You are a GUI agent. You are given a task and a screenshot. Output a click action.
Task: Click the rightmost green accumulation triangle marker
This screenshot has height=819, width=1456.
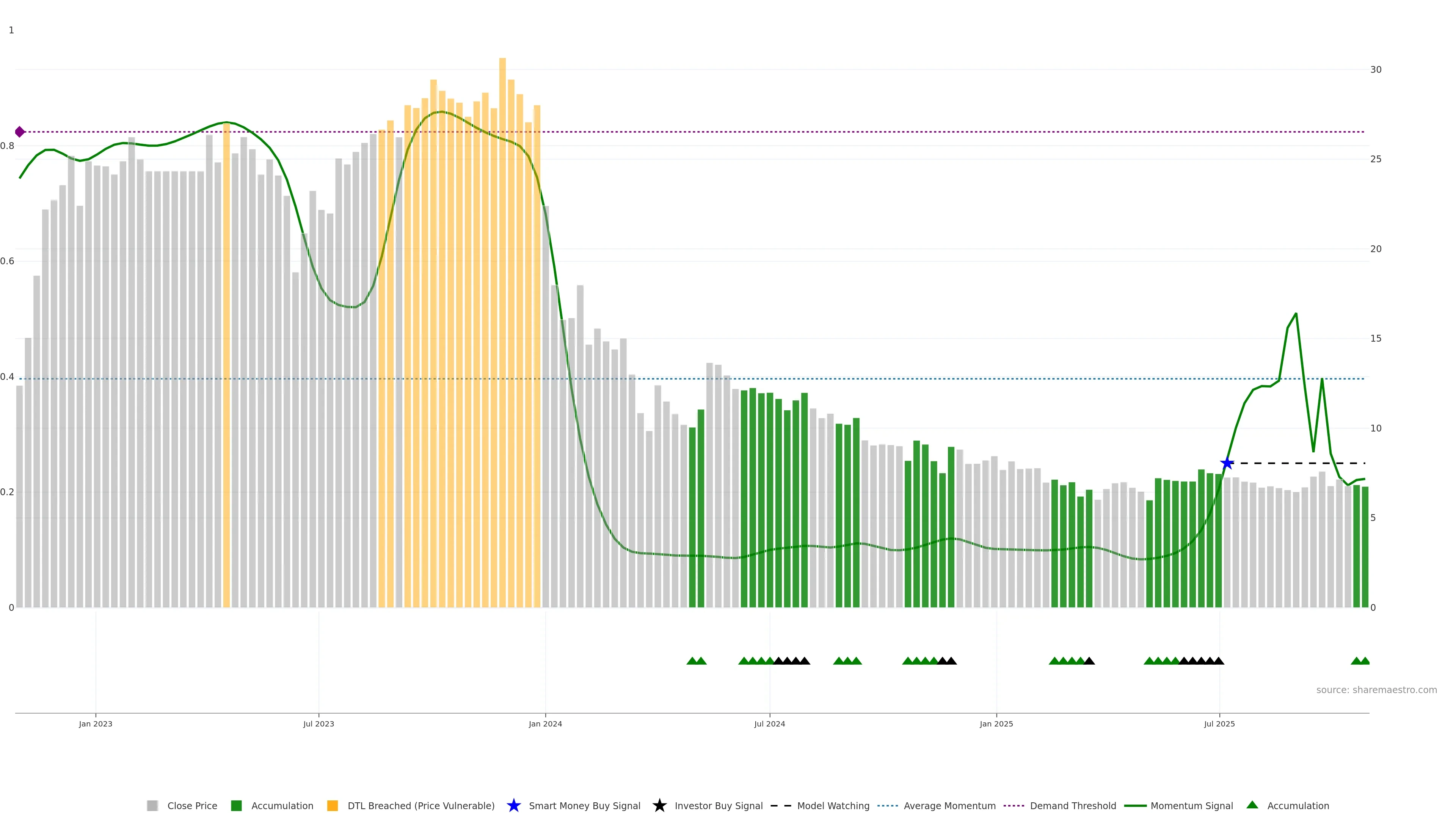coord(1365,661)
